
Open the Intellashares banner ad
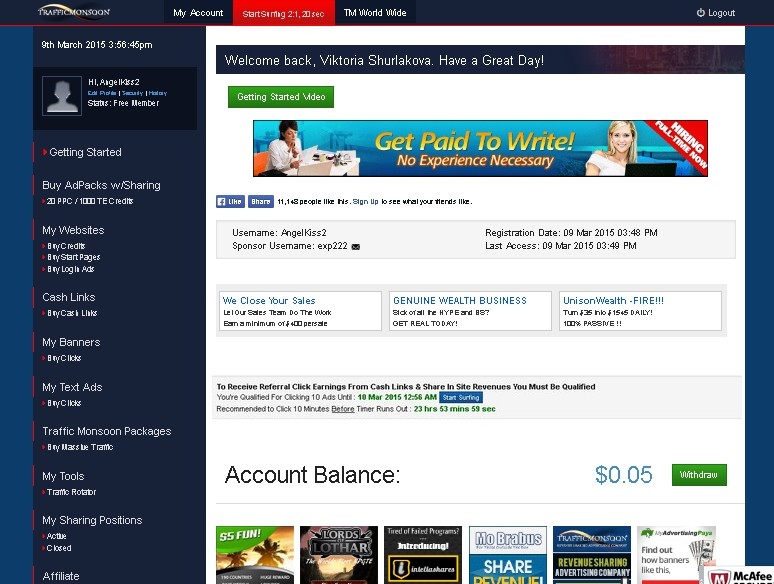[423, 555]
